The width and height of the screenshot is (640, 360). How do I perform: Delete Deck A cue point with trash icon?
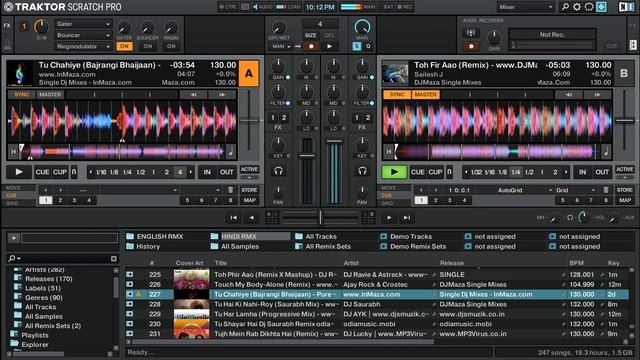[230, 190]
